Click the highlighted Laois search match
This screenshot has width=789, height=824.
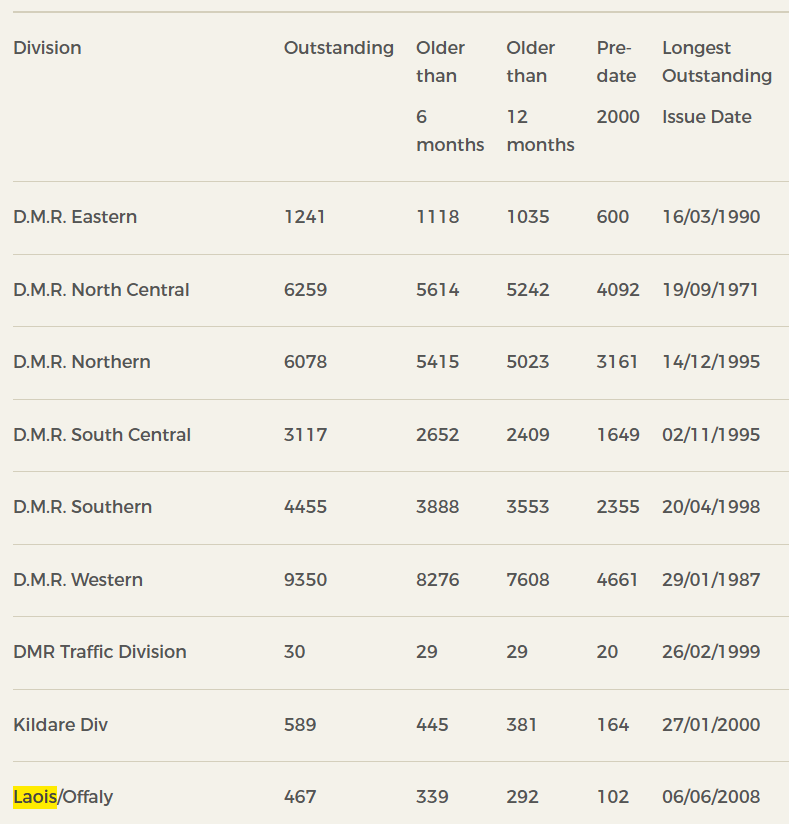click(35, 797)
